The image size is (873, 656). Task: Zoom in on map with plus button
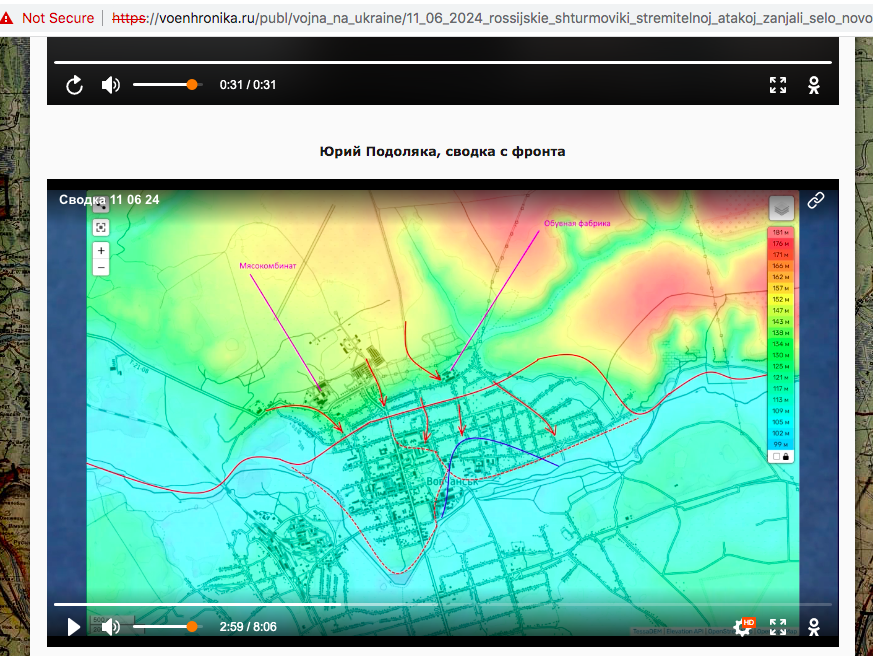pos(101,250)
